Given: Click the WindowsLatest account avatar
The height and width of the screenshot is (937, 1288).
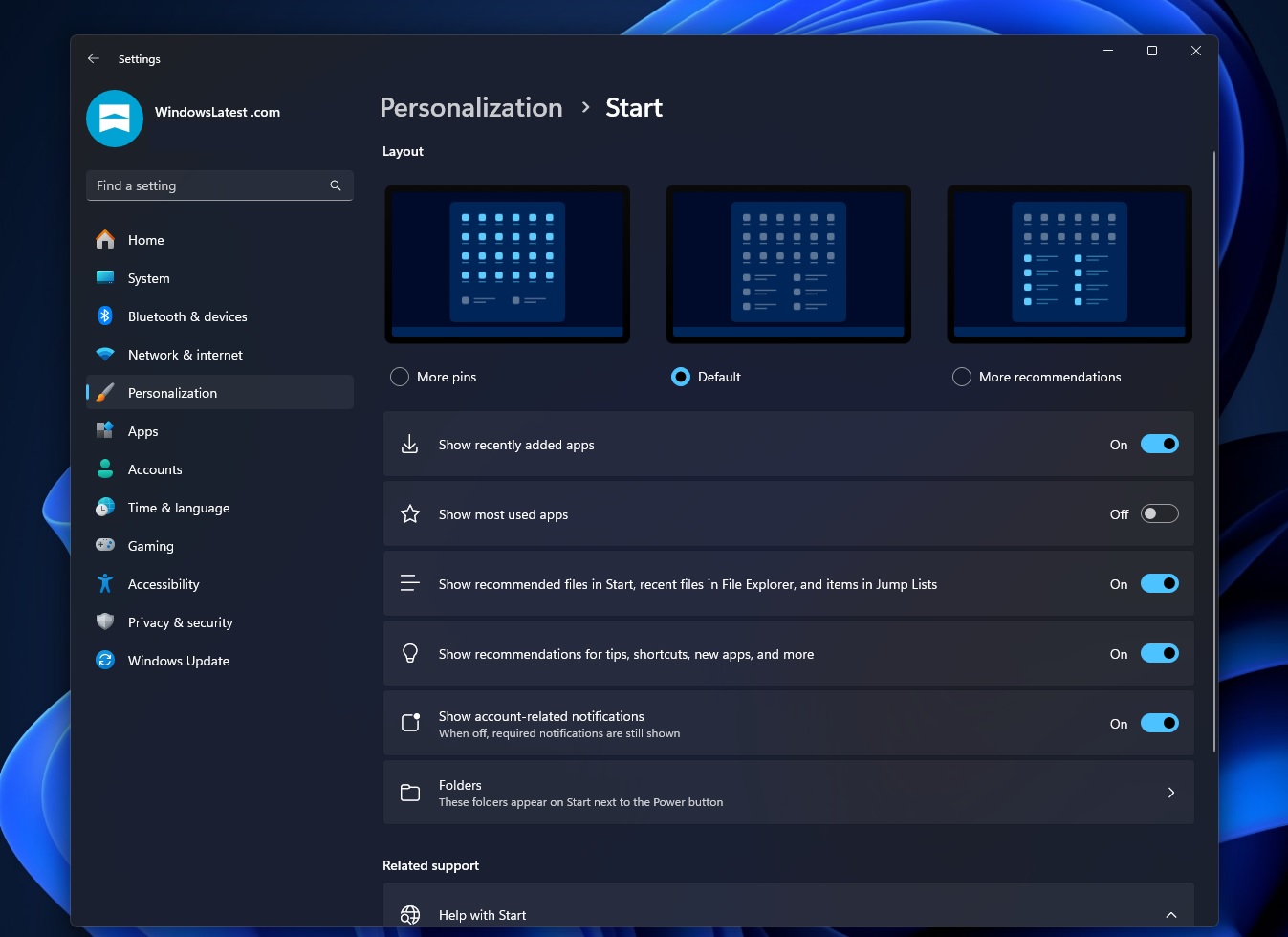Looking at the screenshot, I should pyautogui.click(x=115, y=119).
